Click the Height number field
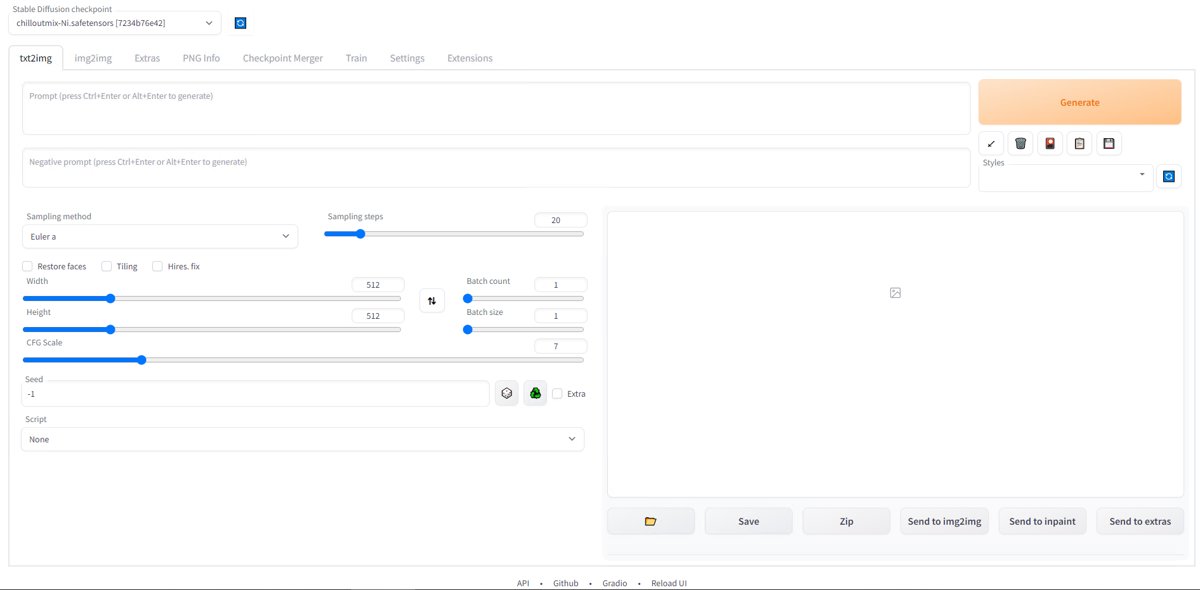The height and width of the screenshot is (590, 1200). click(378, 316)
